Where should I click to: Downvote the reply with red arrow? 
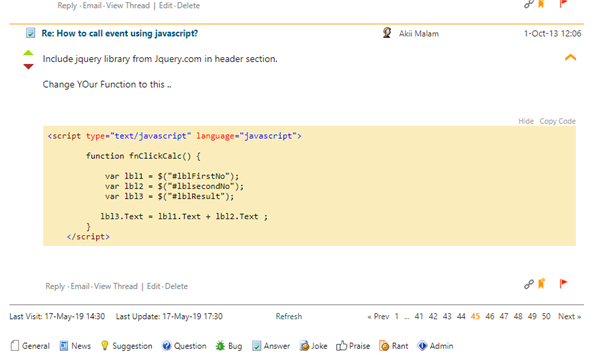28,67
